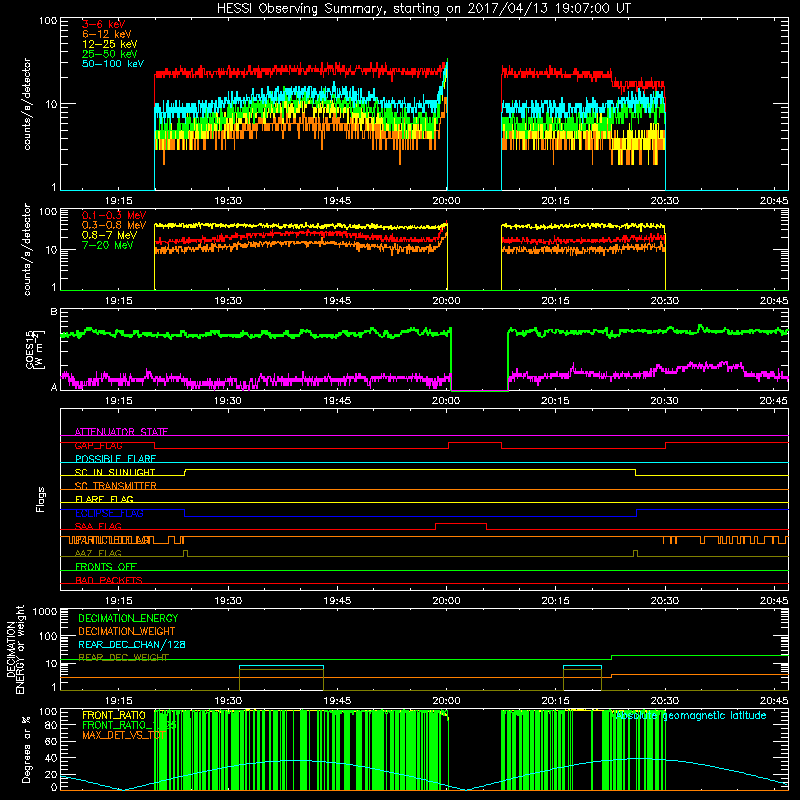
Task: Pick the REAR_DEC_CHAN/128 legend label
Action: coord(132,644)
